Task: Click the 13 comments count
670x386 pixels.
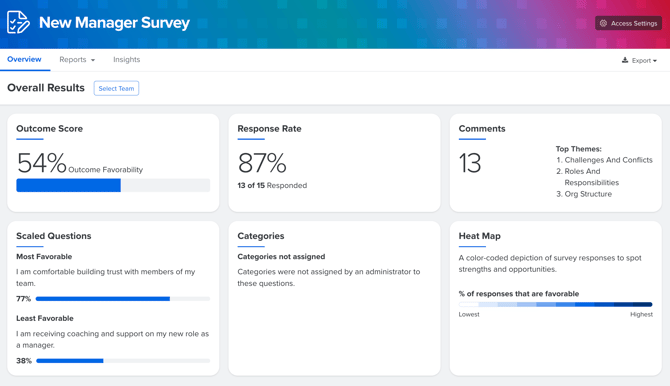Action: pyautogui.click(x=470, y=163)
